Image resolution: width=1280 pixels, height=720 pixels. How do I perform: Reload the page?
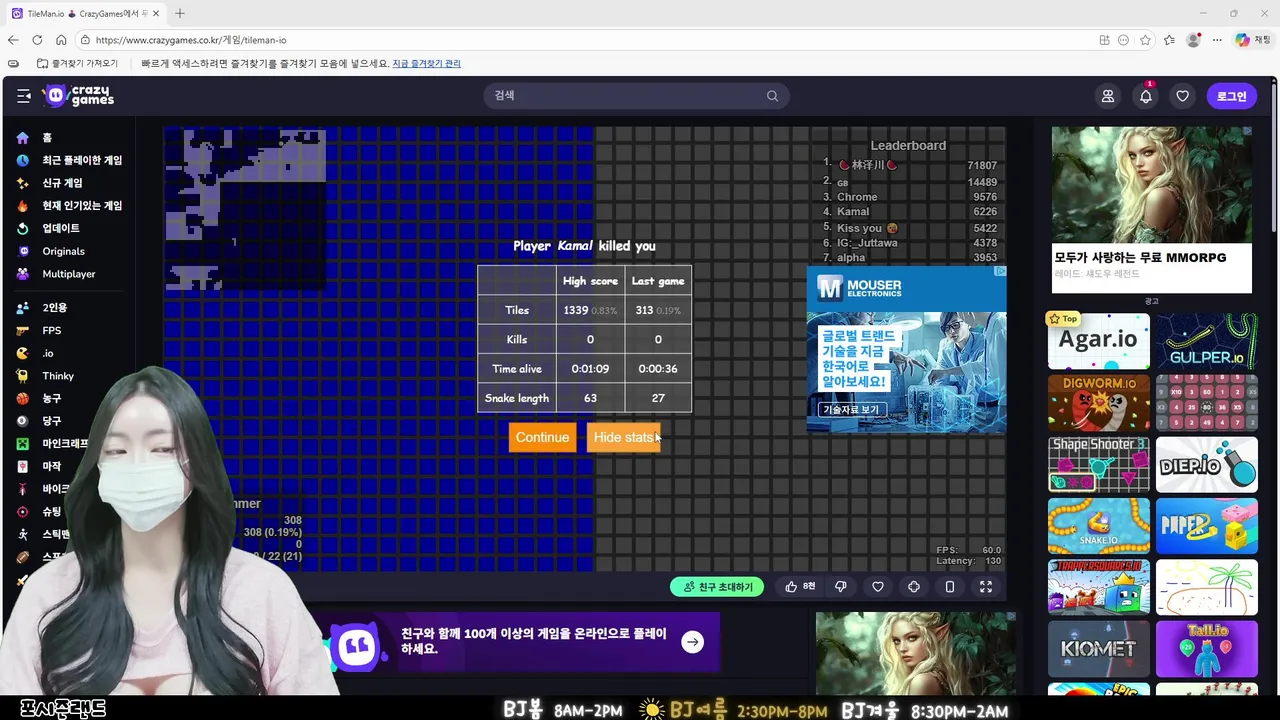tap(37, 40)
